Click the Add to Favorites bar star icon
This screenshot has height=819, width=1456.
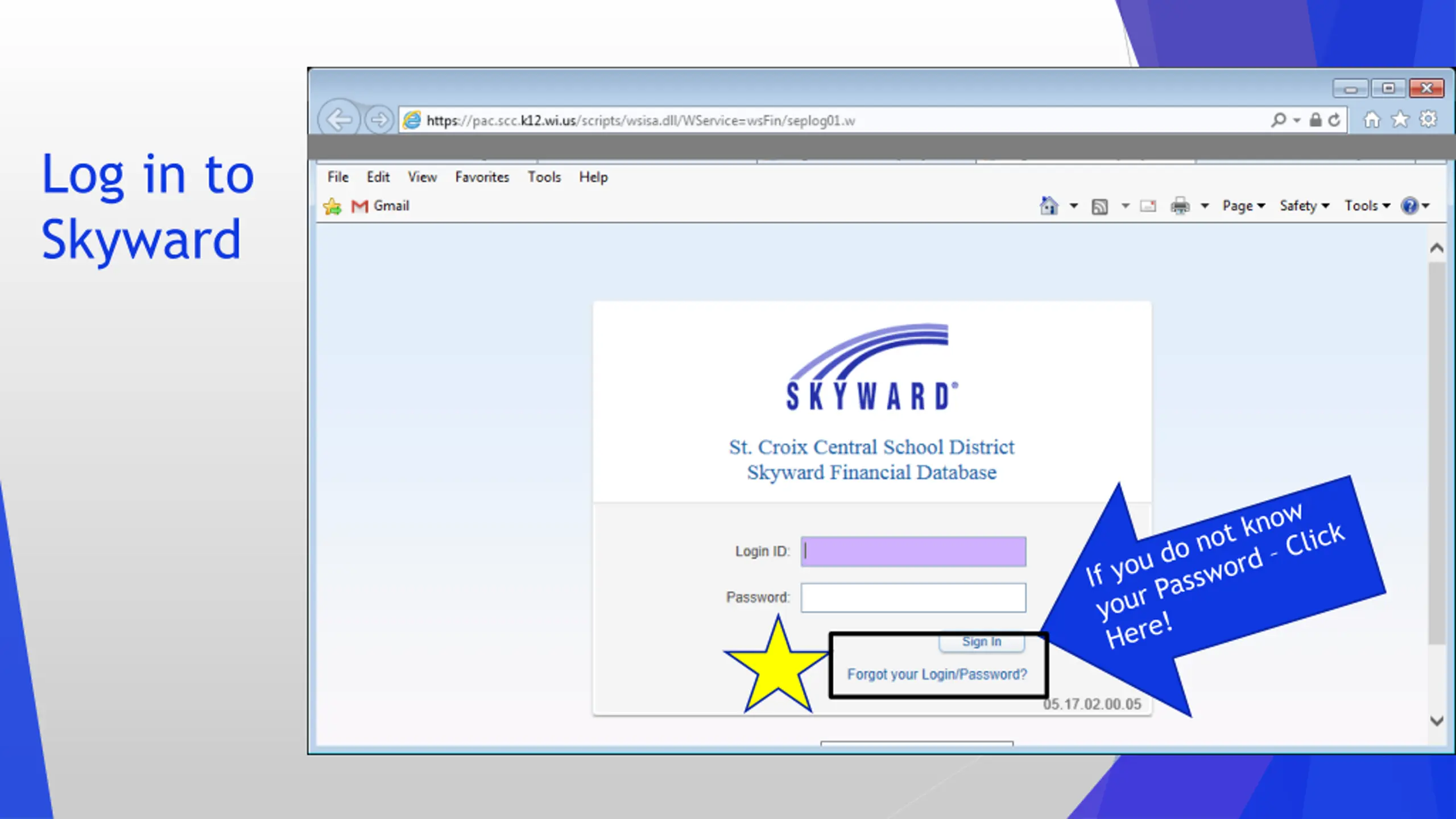pyautogui.click(x=333, y=206)
